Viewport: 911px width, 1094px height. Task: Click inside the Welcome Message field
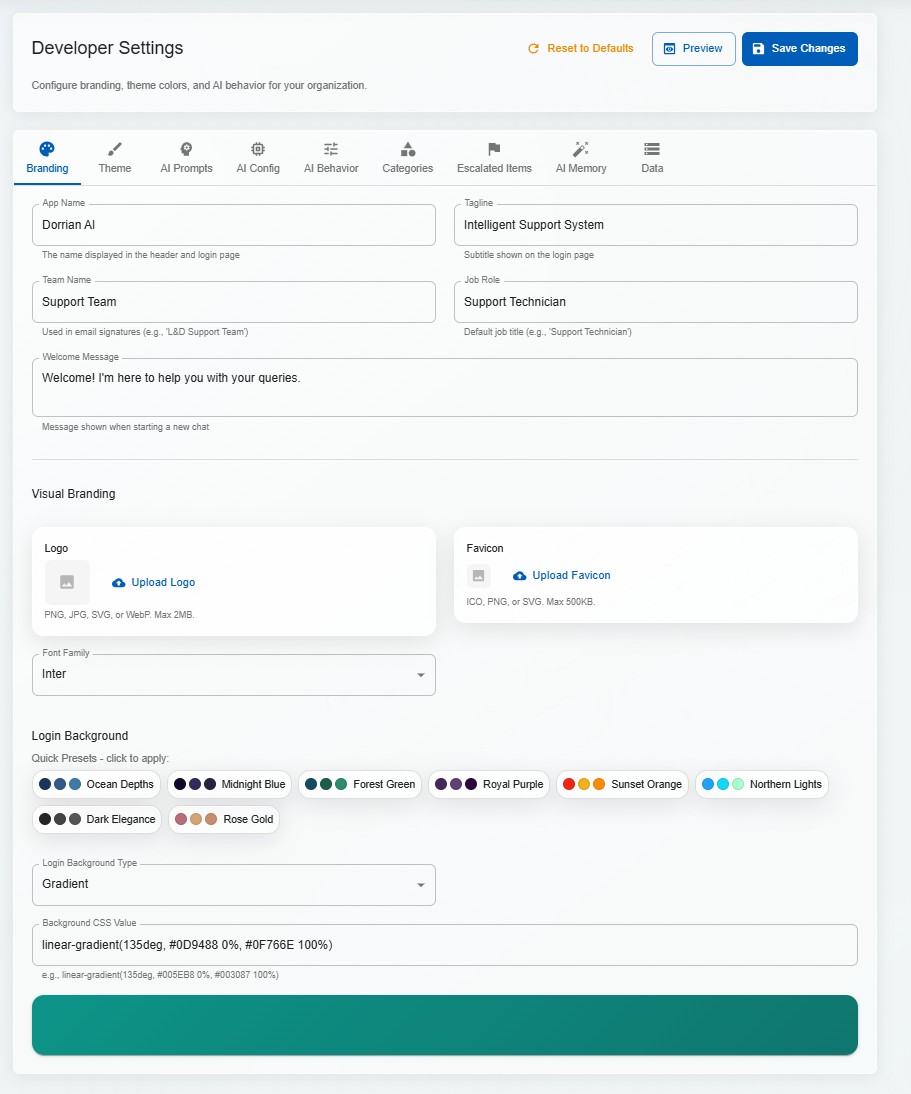coord(445,385)
